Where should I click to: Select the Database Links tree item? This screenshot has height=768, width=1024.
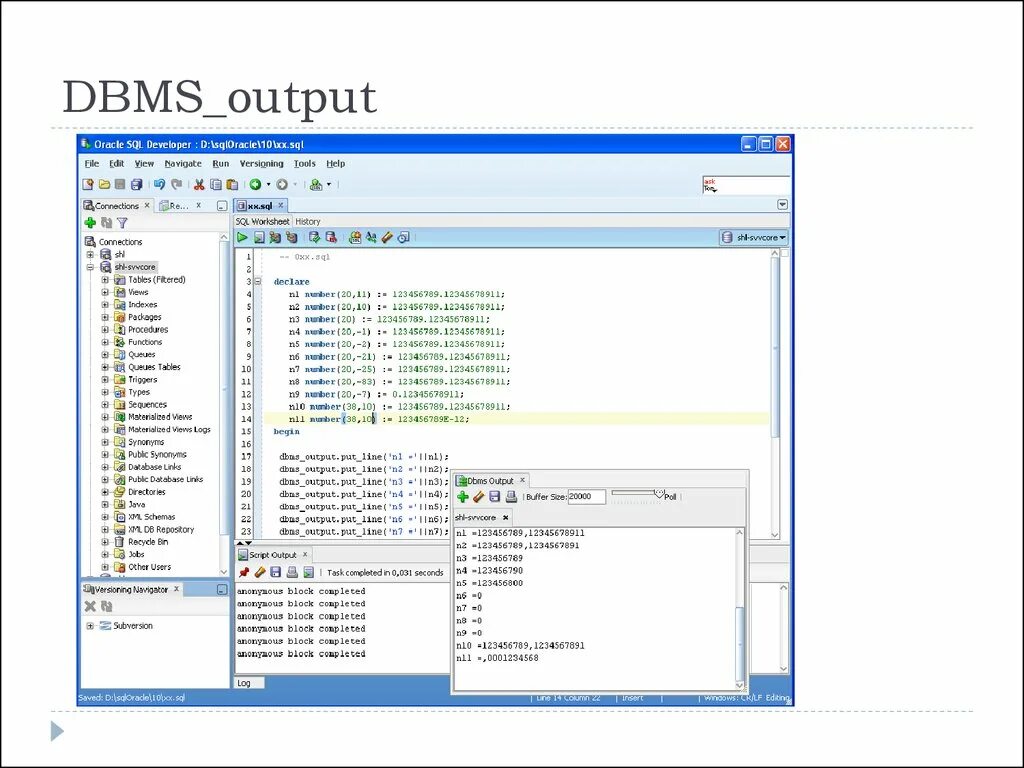point(154,467)
